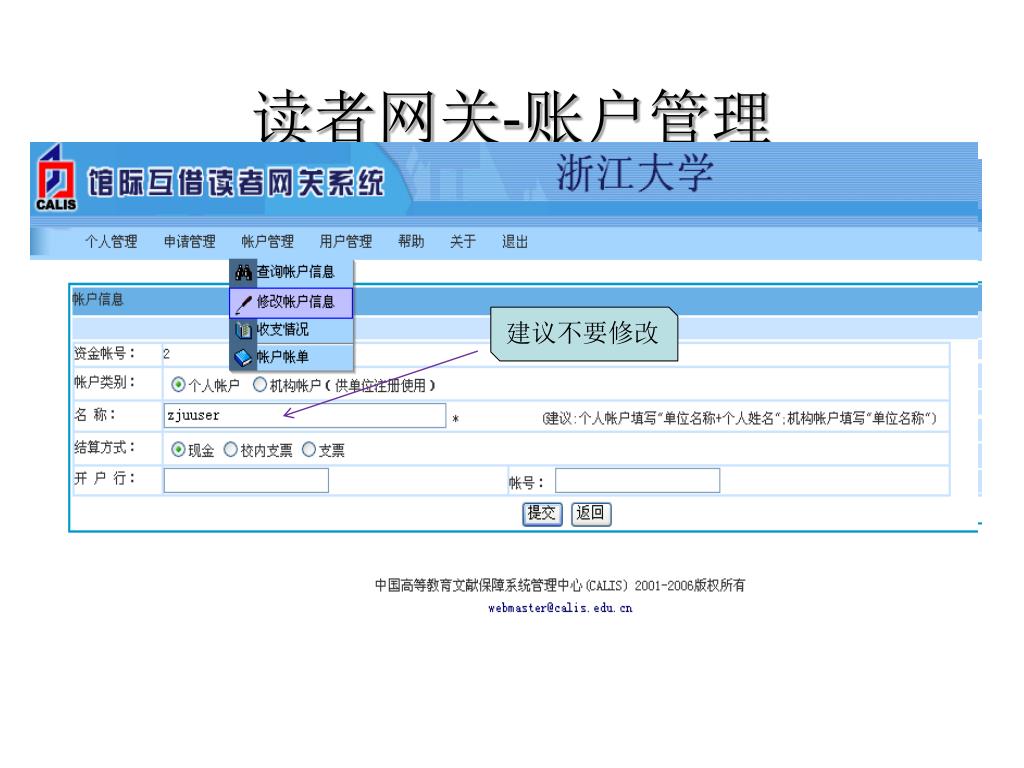
Task: Select the 个人帐户 radio button
Action: pos(178,385)
